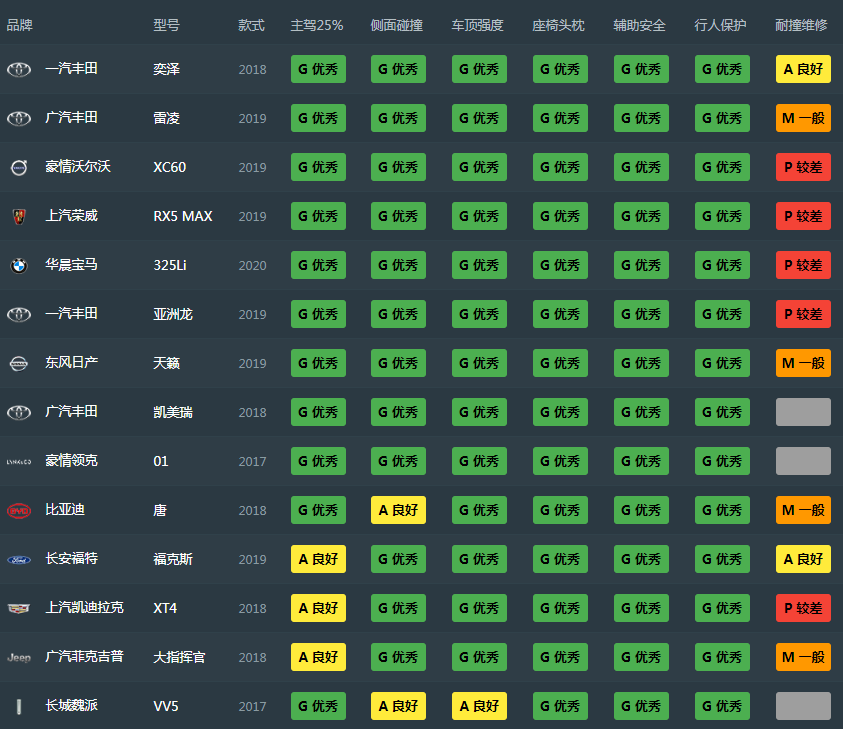Click the WEY logo beside 长城魏派
The width and height of the screenshot is (843, 729).
tap(19, 706)
